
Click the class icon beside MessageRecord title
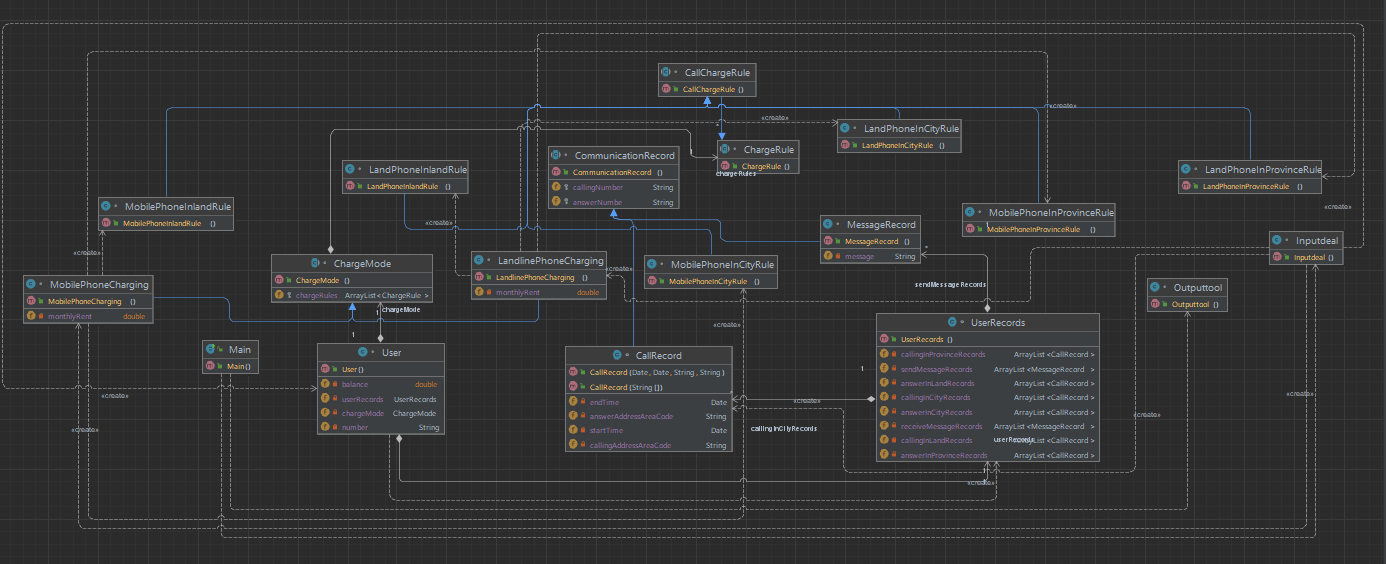pos(827,224)
